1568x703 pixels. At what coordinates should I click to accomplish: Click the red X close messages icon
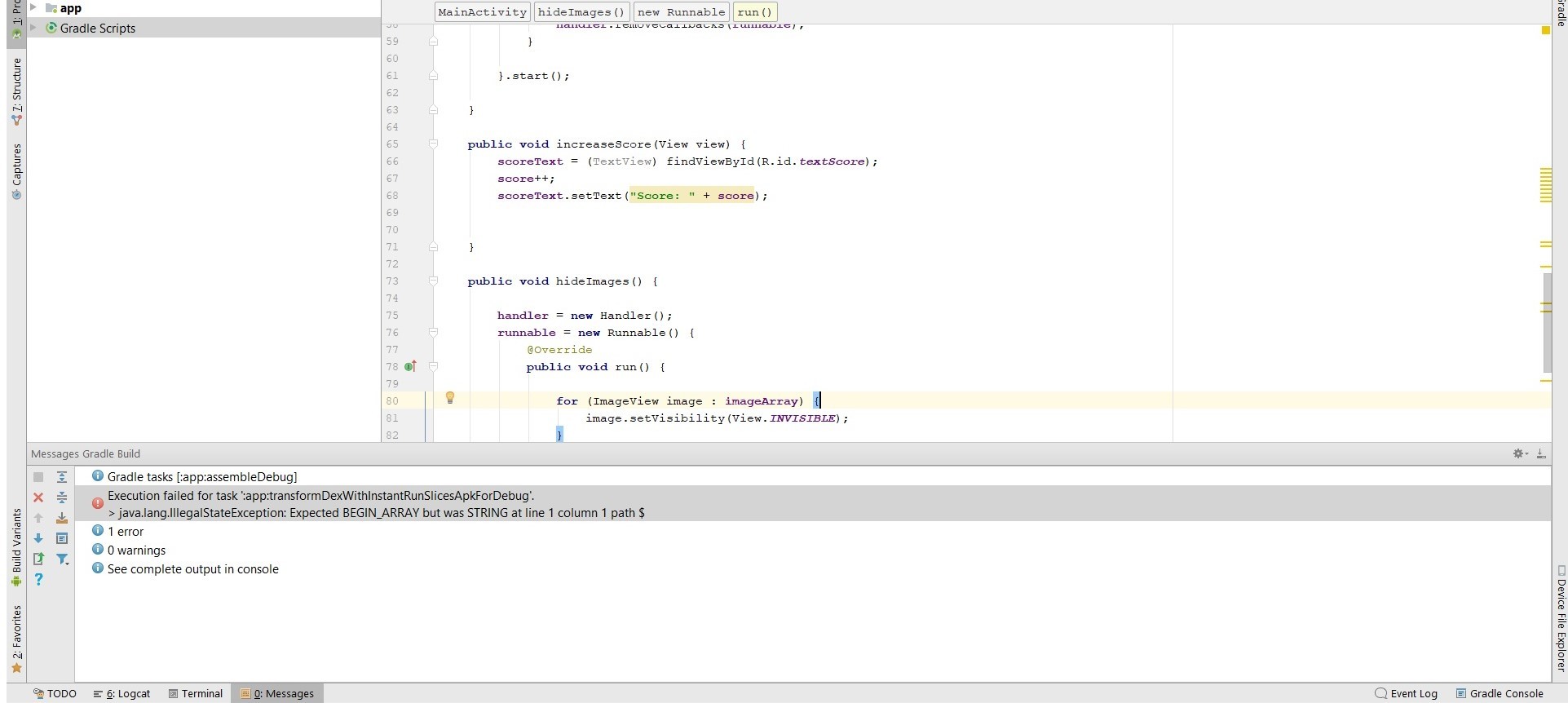tap(38, 497)
